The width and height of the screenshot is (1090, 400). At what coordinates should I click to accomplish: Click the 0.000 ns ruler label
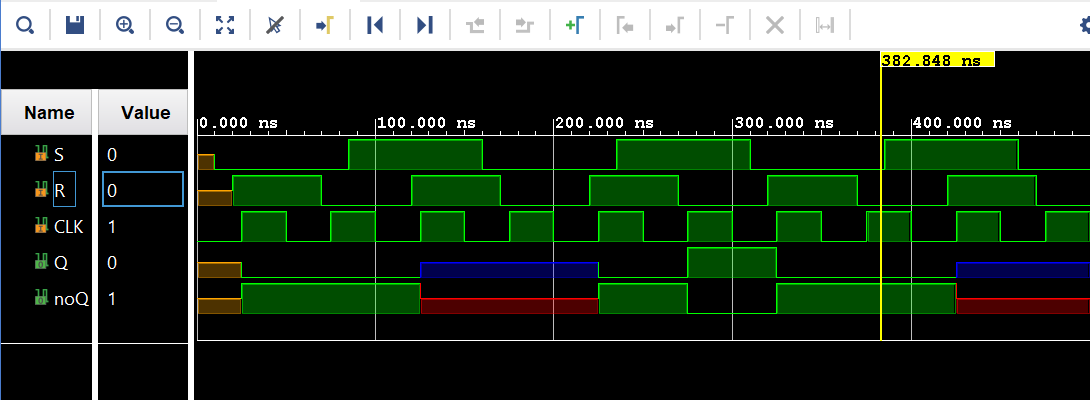tap(238, 123)
